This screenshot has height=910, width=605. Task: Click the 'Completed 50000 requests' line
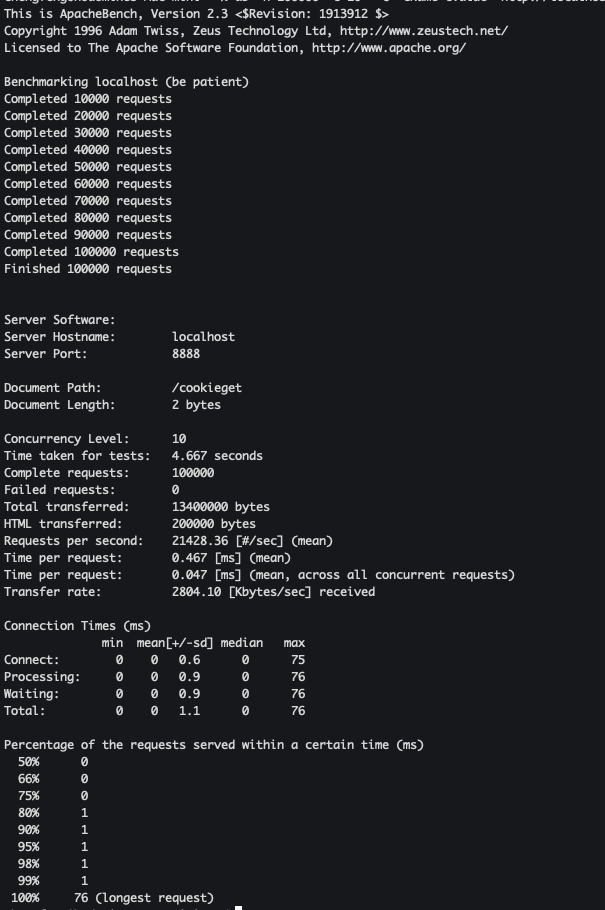(88, 167)
